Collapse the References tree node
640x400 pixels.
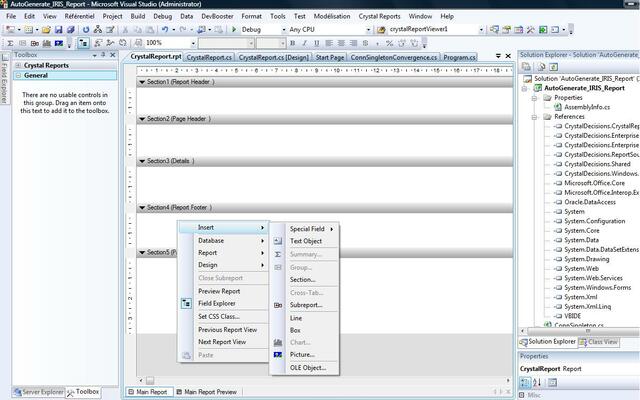click(x=534, y=117)
